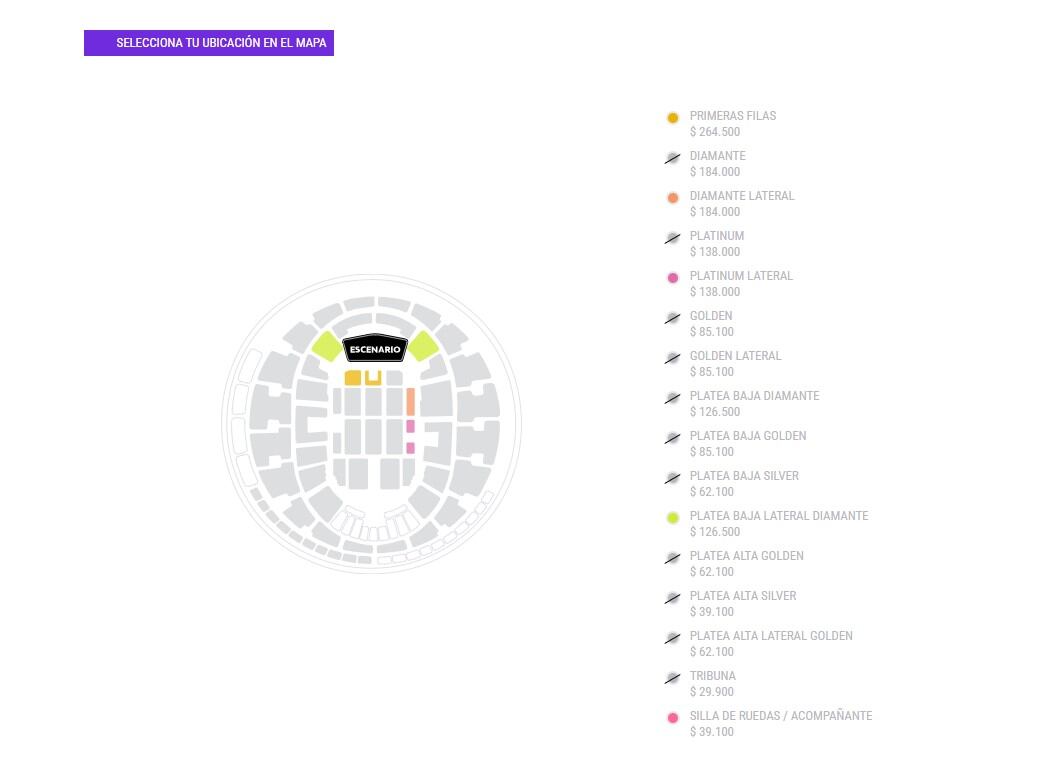
Task: Click the DIAMANTE legend seat icon
Action: tap(673, 157)
